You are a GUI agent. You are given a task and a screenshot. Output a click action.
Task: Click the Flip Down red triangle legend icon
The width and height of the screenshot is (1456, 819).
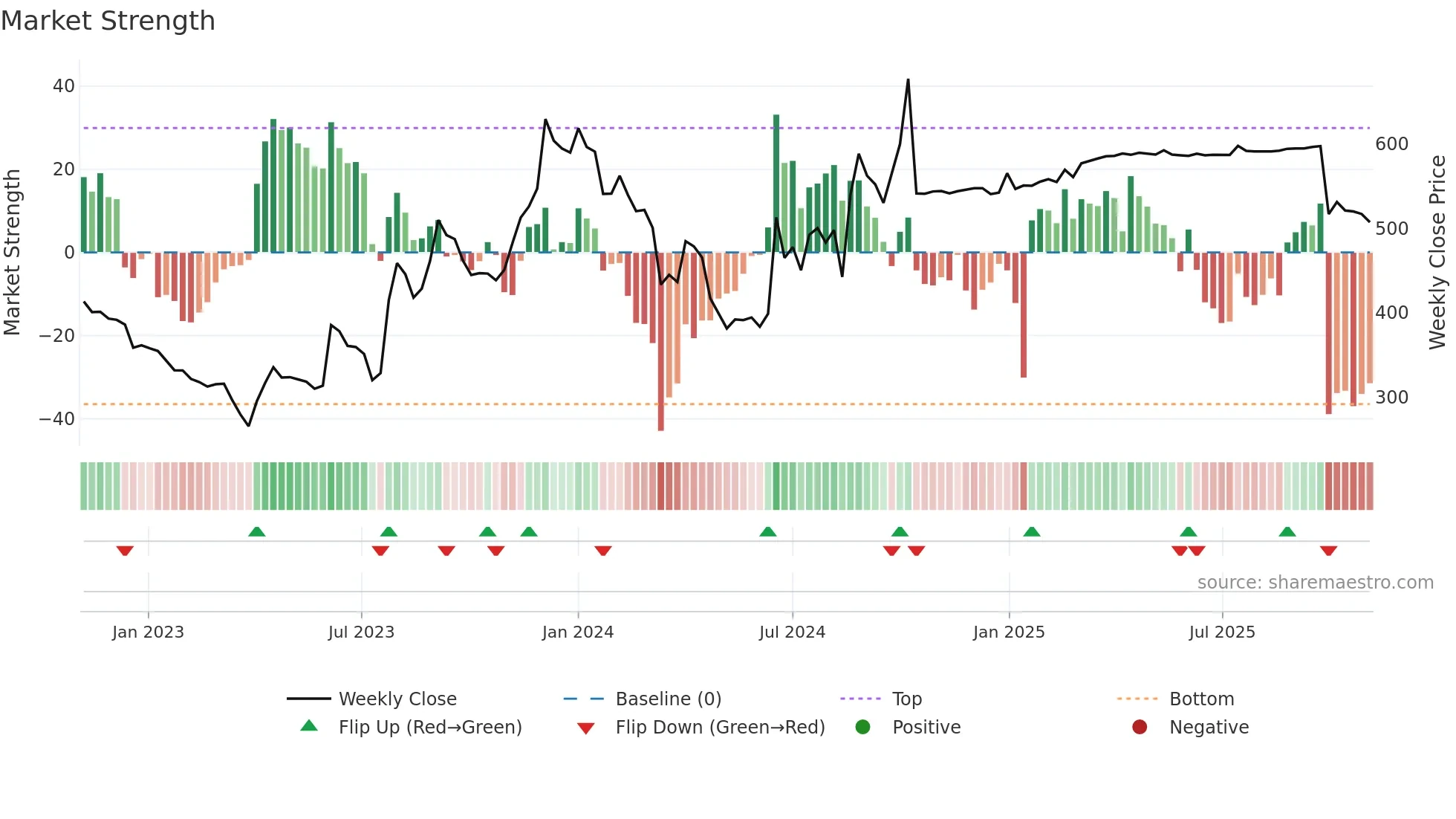(x=585, y=728)
